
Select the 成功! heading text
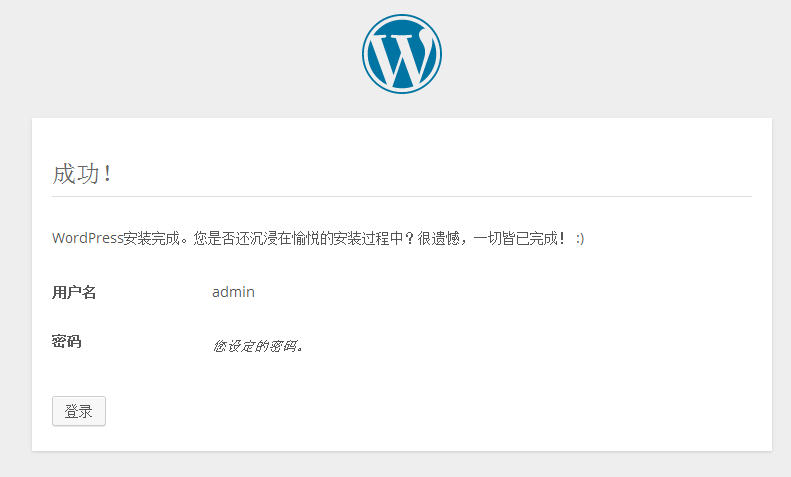(82, 174)
